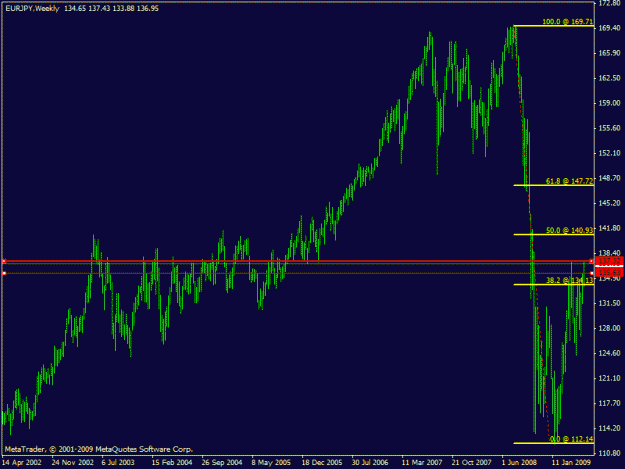Click the 165.90 price axis label
This screenshot has height=469, width=625.
pyautogui.click(x=609, y=53)
